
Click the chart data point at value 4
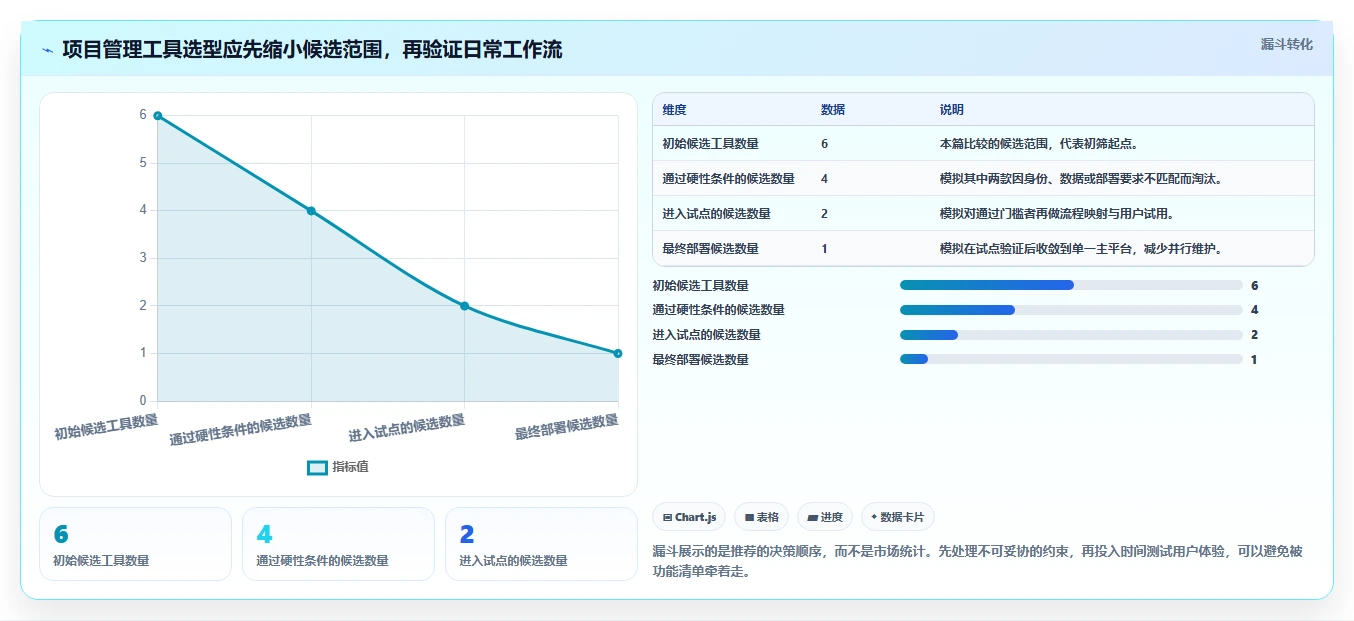311,211
